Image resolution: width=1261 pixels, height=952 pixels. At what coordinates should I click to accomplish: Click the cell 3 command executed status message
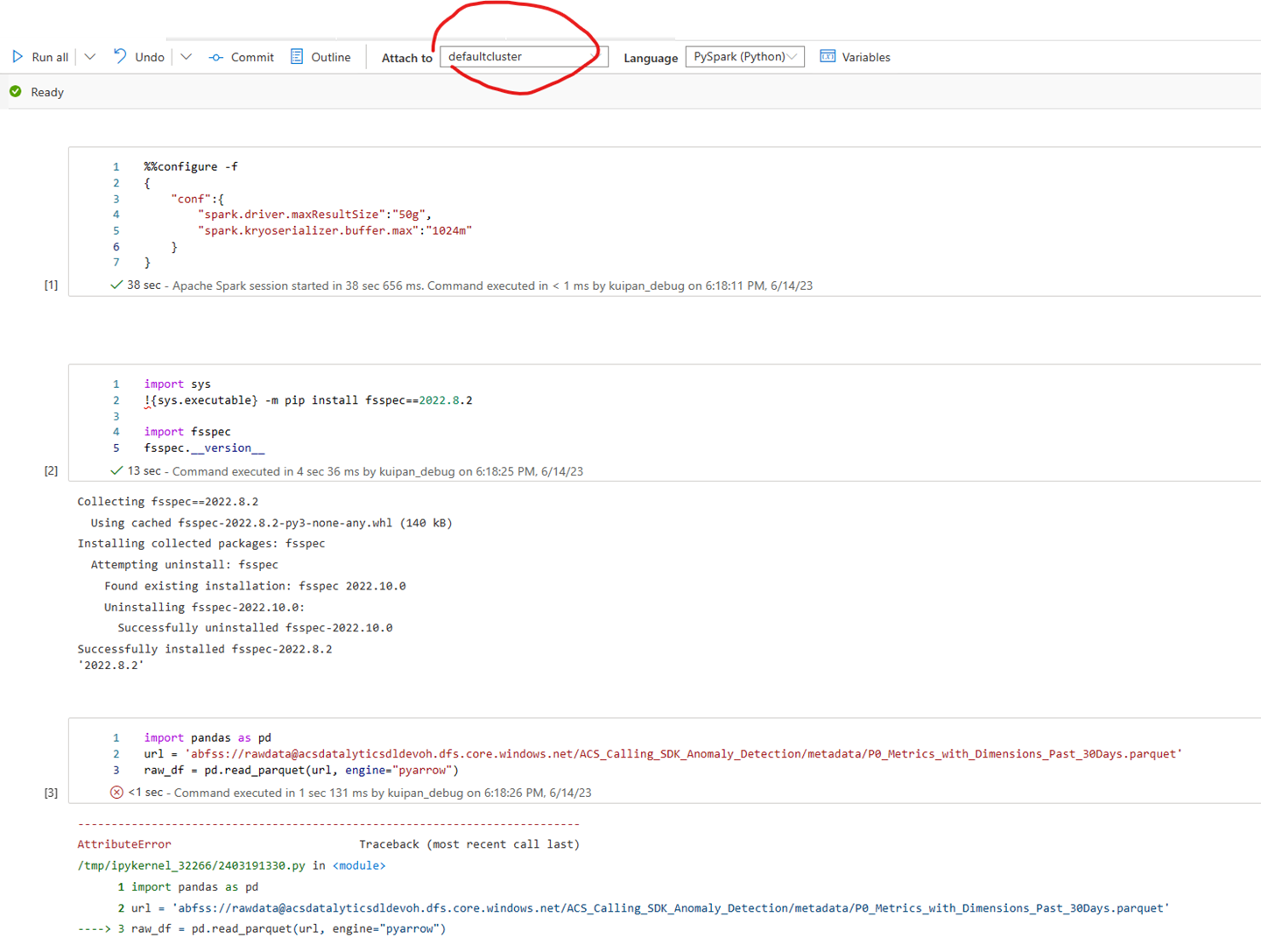click(383, 793)
